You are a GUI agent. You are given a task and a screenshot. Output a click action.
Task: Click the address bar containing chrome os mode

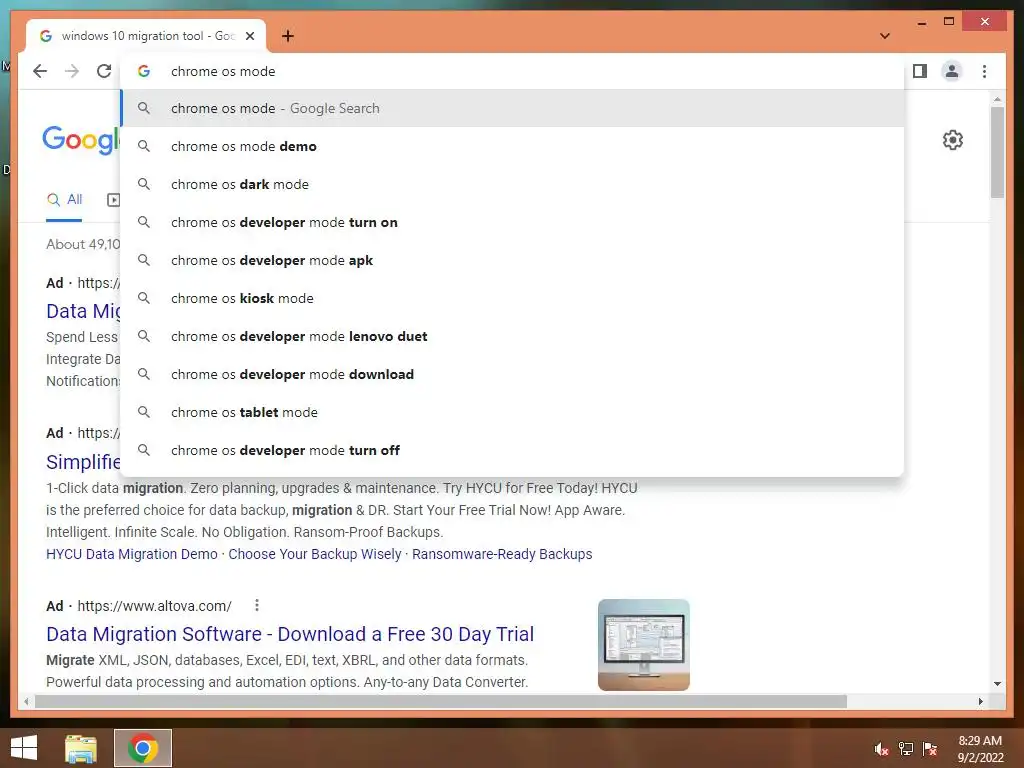click(x=513, y=71)
